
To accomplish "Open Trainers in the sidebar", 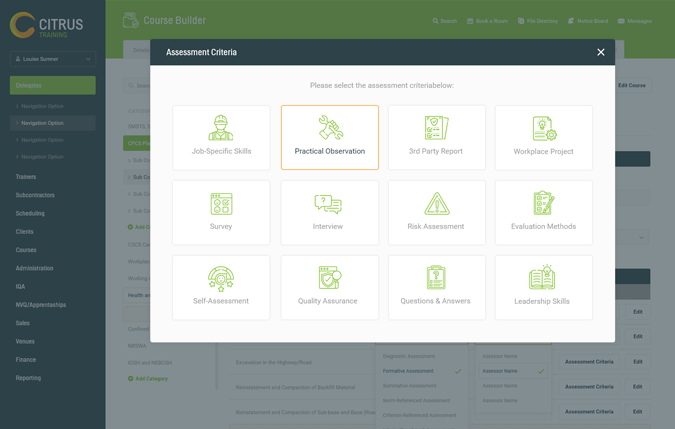I will [26, 177].
